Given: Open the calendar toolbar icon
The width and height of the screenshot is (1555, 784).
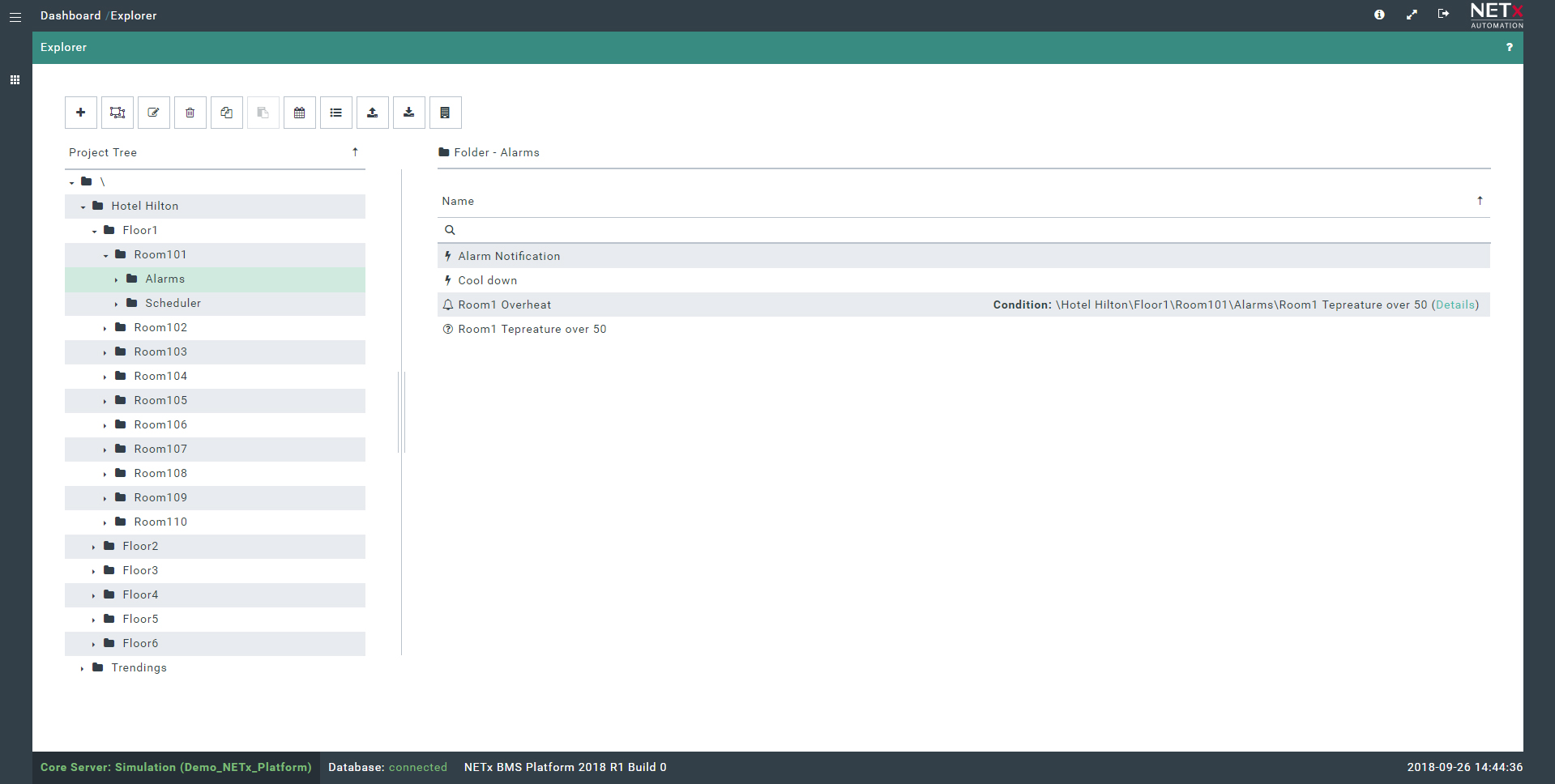Looking at the screenshot, I should [x=300, y=113].
